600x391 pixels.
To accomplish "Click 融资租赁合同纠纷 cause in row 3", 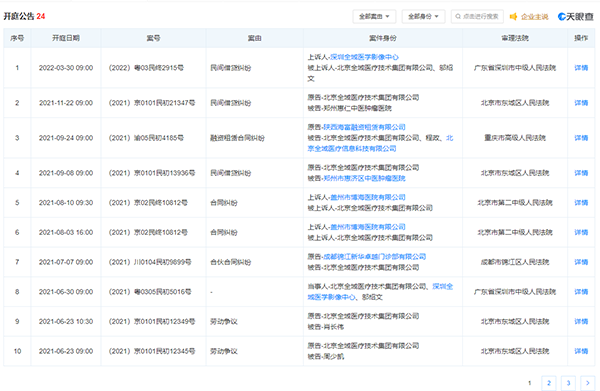I will click(x=237, y=138).
